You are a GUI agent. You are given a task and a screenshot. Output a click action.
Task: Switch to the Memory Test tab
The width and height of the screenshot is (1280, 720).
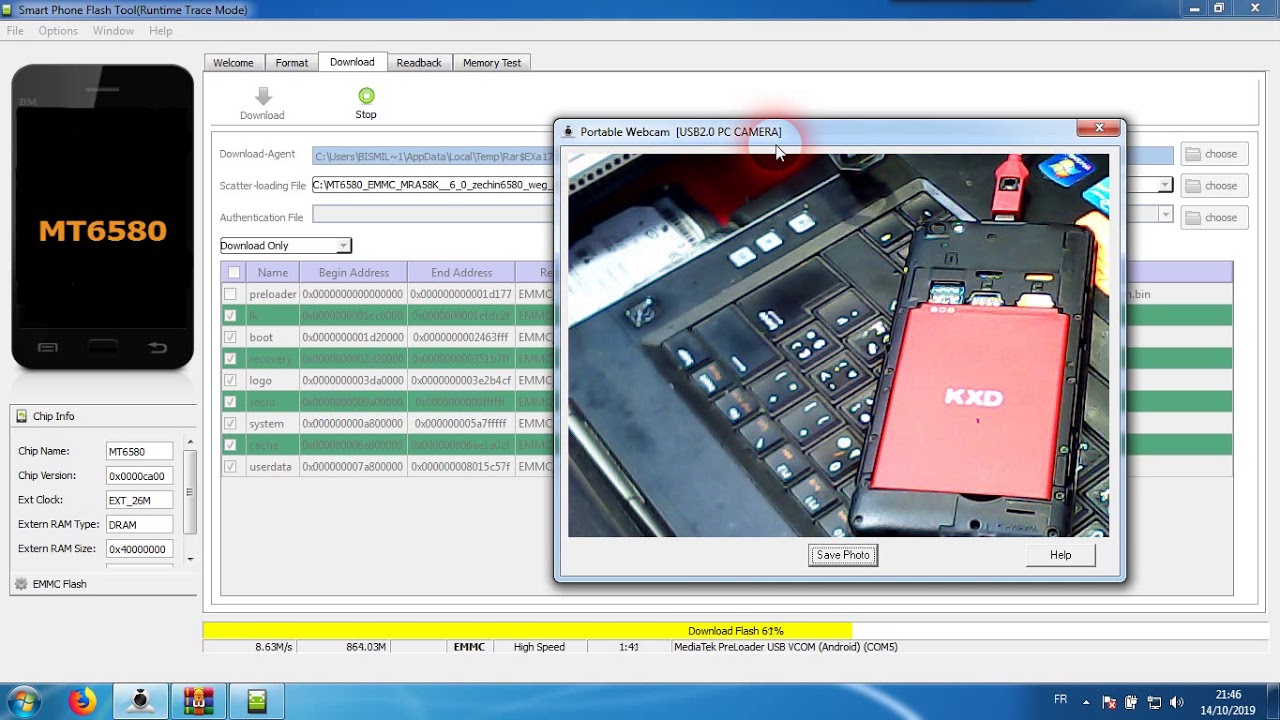pyautogui.click(x=492, y=62)
